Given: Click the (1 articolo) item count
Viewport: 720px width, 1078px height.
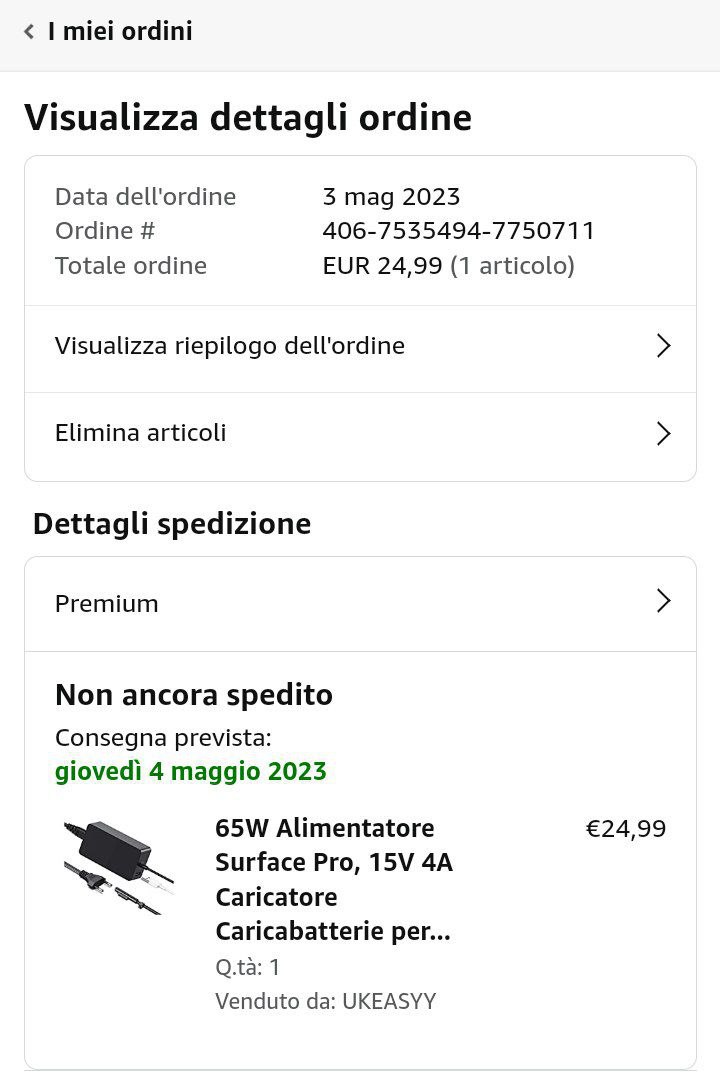Looking at the screenshot, I should coord(512,266).
